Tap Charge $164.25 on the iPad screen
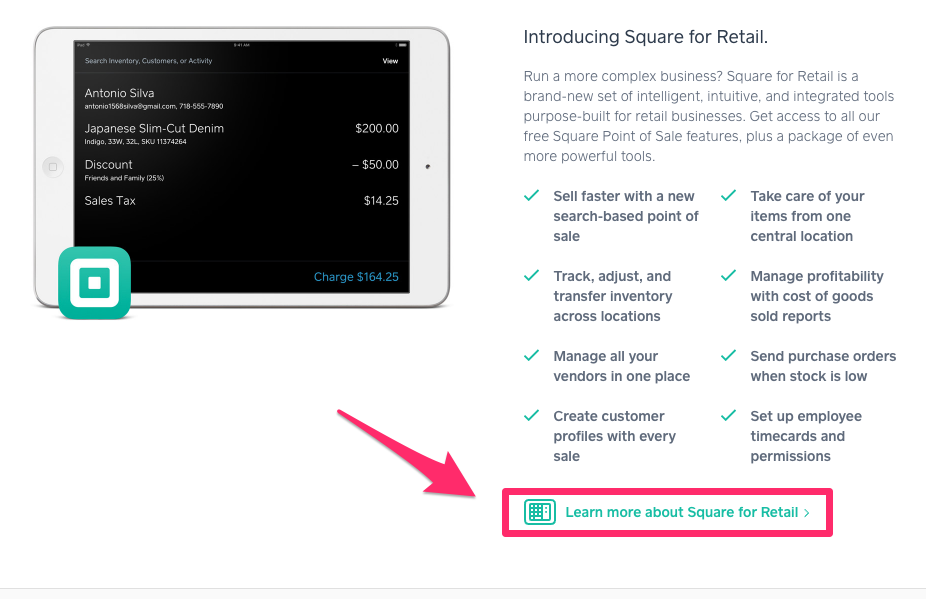The height and width of the screenshot is (599, 926). [x=356, y=276]
